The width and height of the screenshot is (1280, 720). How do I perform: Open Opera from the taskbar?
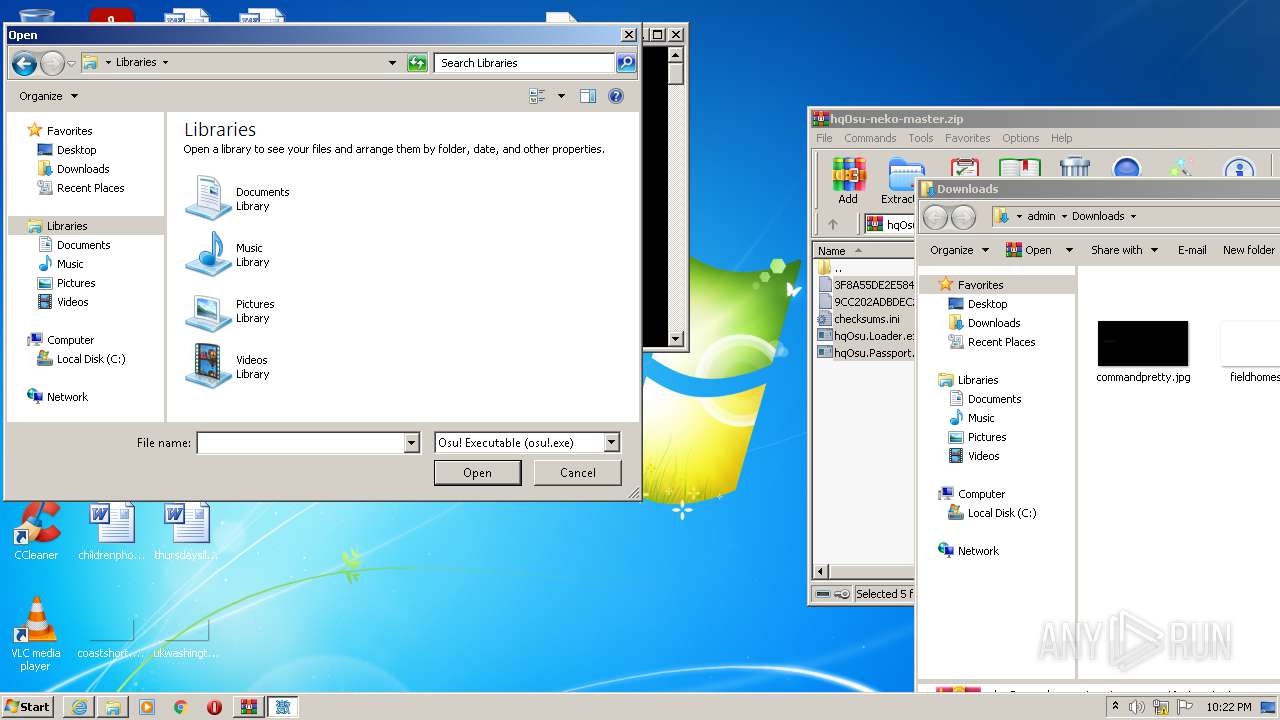coord(214,707)
